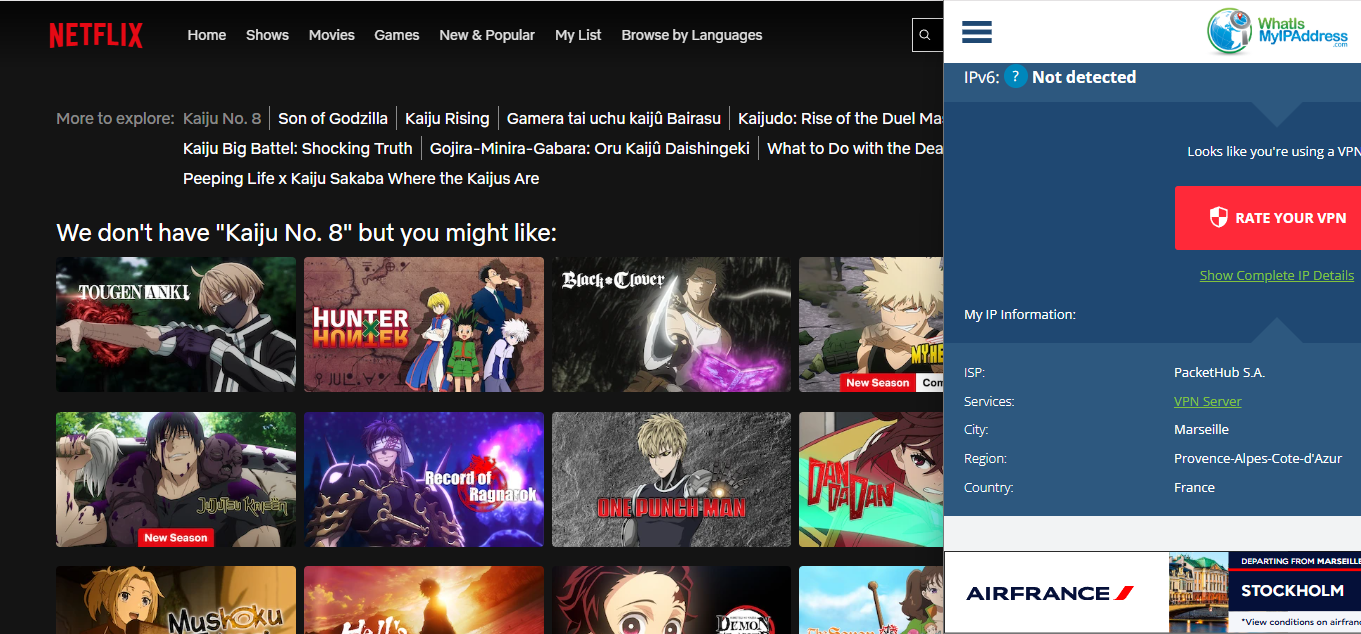The image size is (1361, 634).
Task: Open the Shows section
Action: (x=267, y=35)
